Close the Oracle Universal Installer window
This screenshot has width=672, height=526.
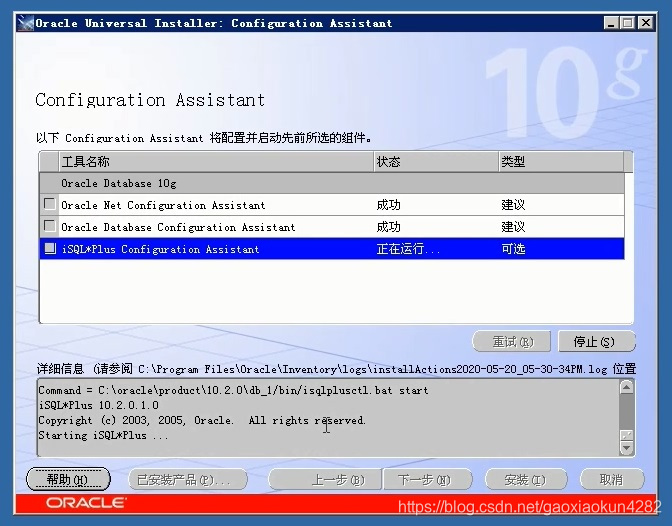coord(645,23)
